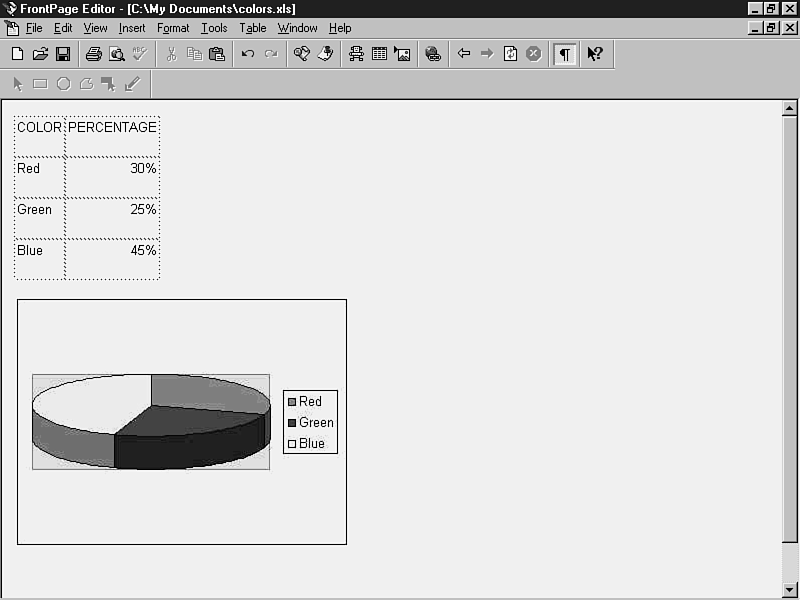This screenshot has width=800, height=600.
Task: Save the page with the floppy disk icon
Action: coord(63,54)
